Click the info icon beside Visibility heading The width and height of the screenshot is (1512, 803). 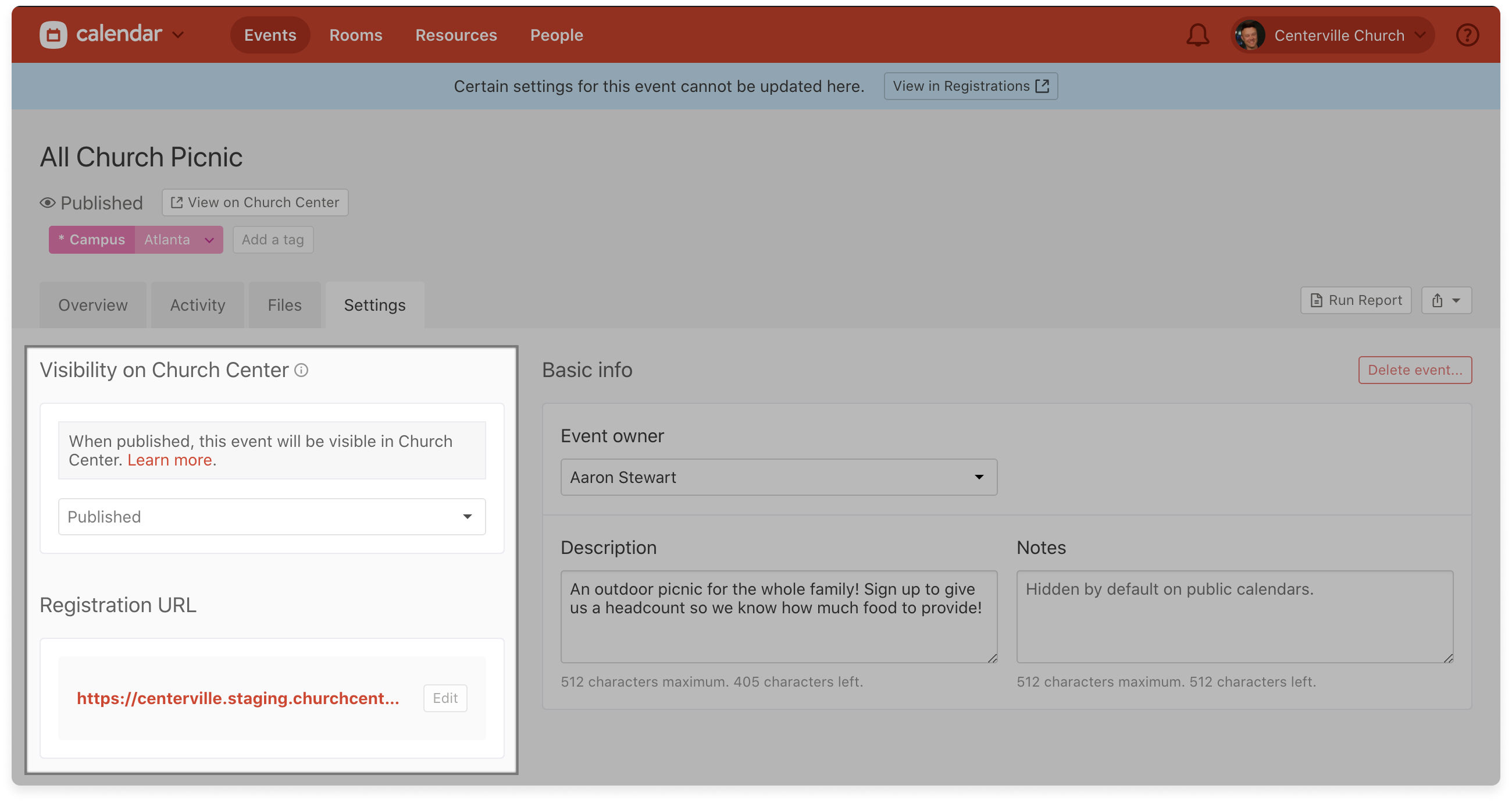[x=301, y=370]
